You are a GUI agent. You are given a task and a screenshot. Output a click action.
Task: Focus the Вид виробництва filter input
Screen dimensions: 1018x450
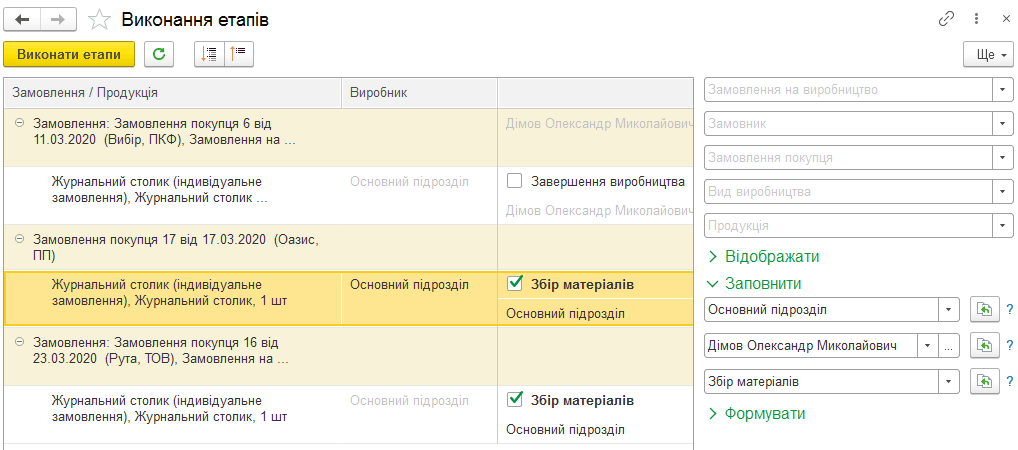(x=849, y=192)
